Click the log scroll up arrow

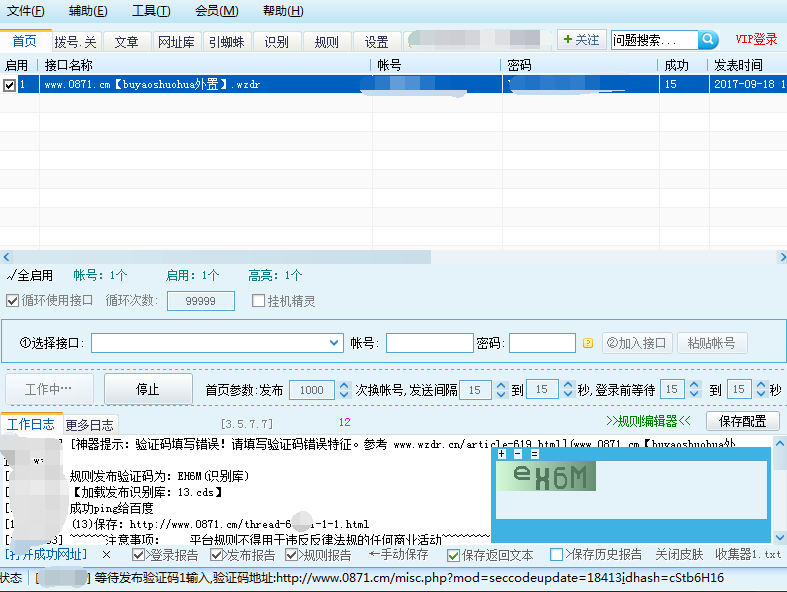point(779,443)
